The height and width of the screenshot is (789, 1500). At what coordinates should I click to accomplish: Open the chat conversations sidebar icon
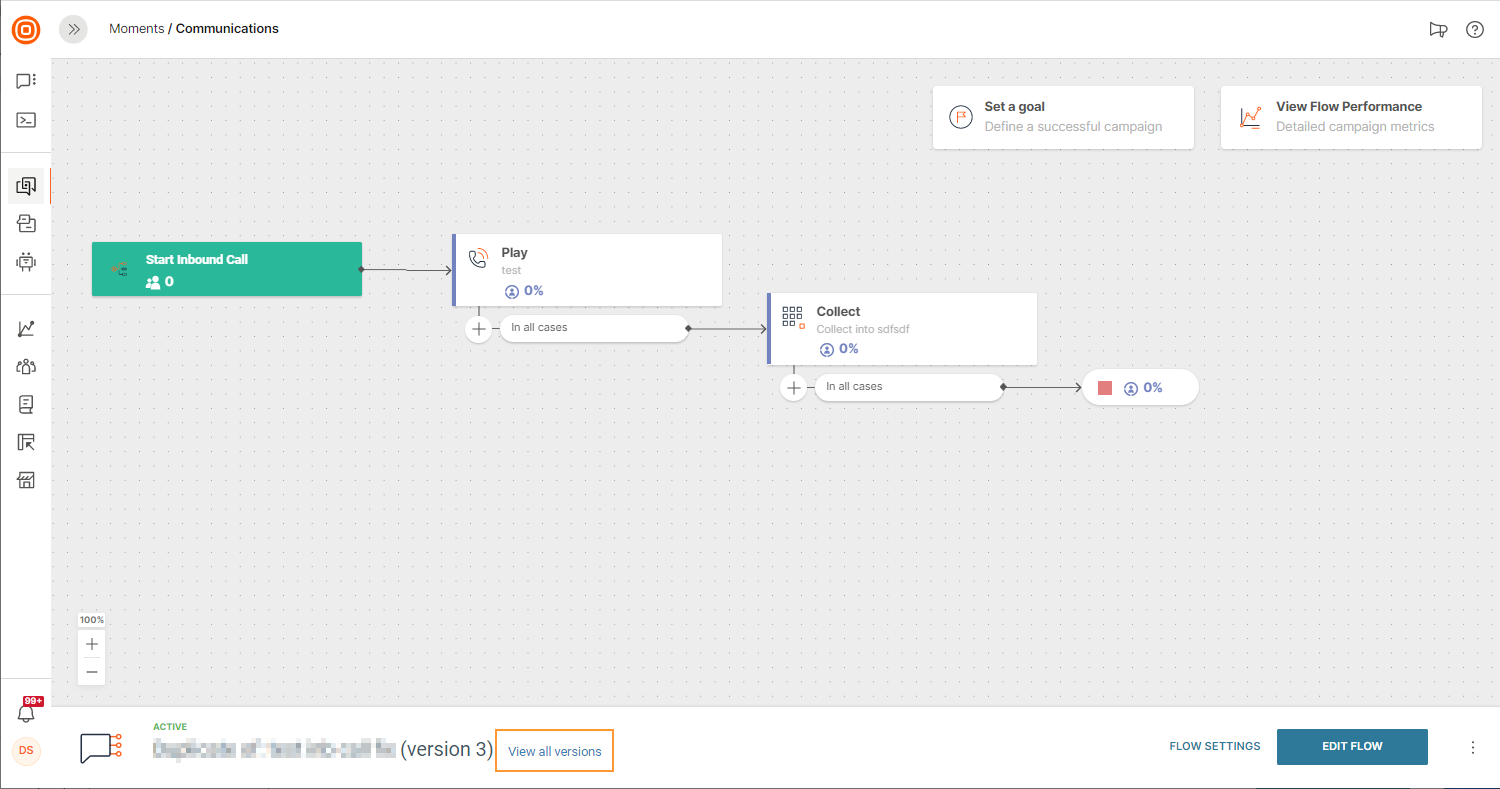click(26, 81)
